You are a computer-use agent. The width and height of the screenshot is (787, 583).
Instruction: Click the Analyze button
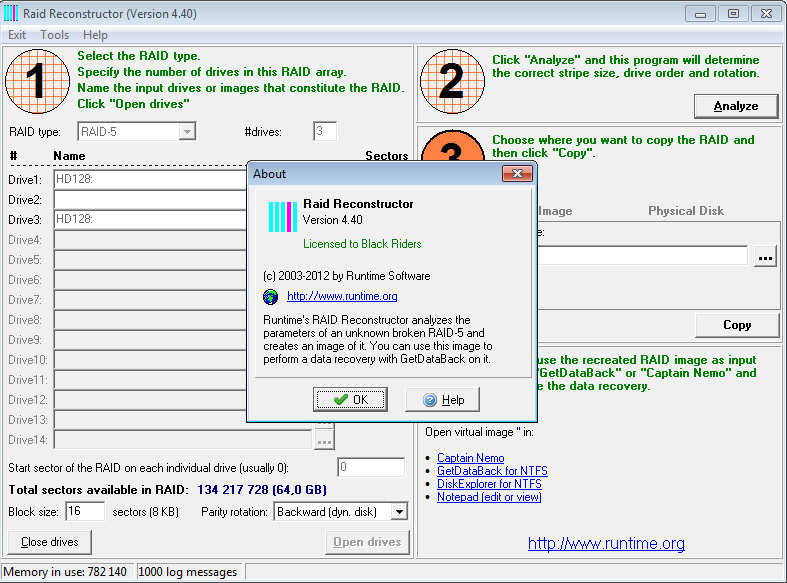(x=736, y=106)
